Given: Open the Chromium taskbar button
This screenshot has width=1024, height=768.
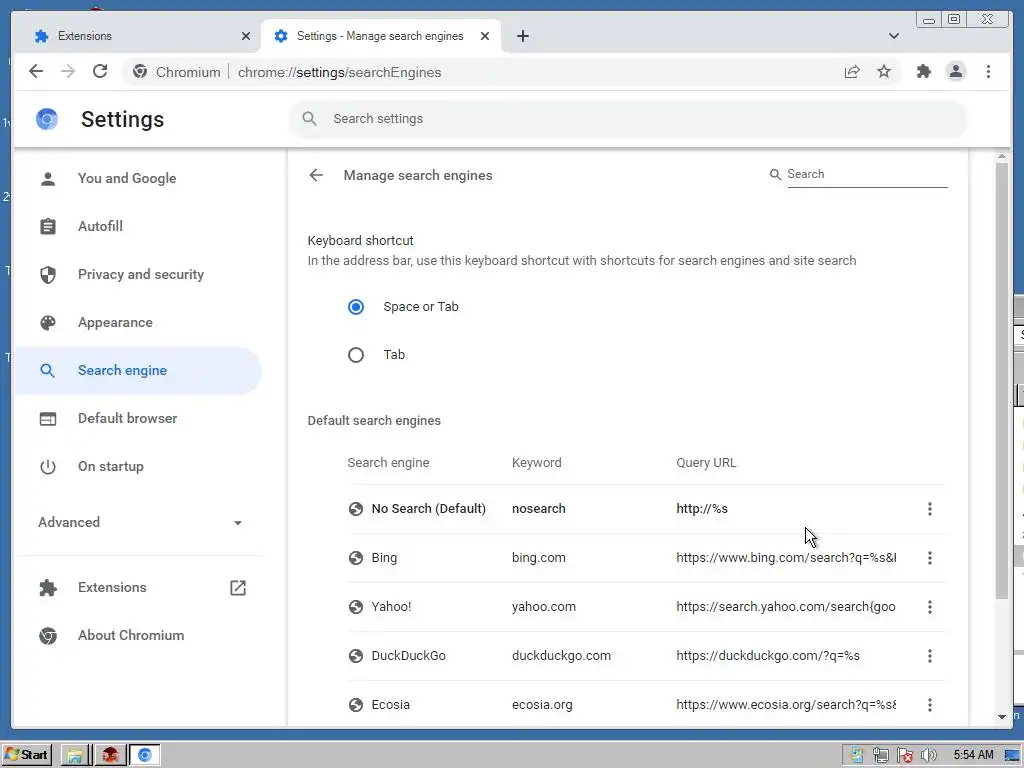Looking at the screenshot, I should click(x=144, y=756).
